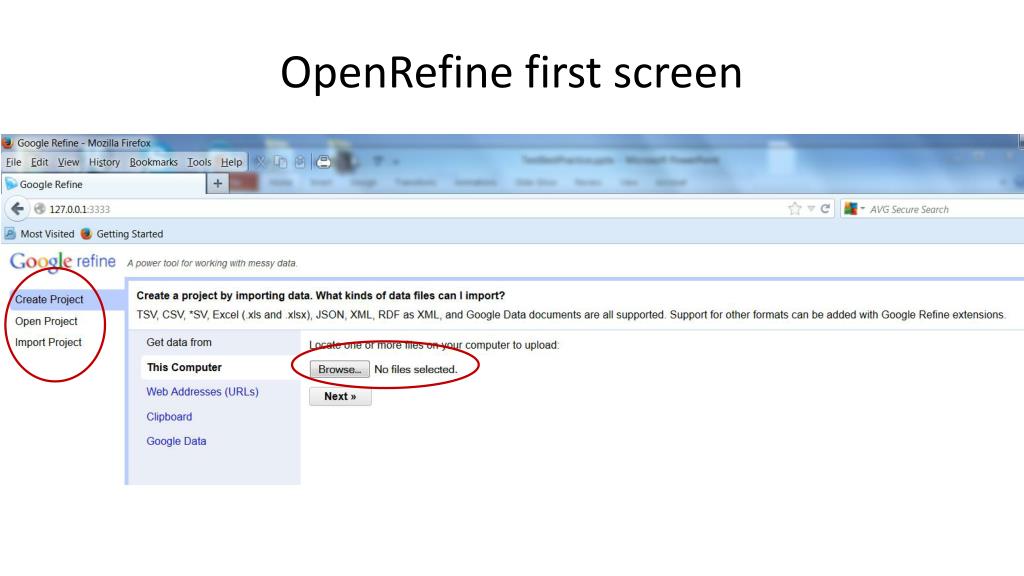Click the Next » button

pyautogui.click(x=340, y=396)
